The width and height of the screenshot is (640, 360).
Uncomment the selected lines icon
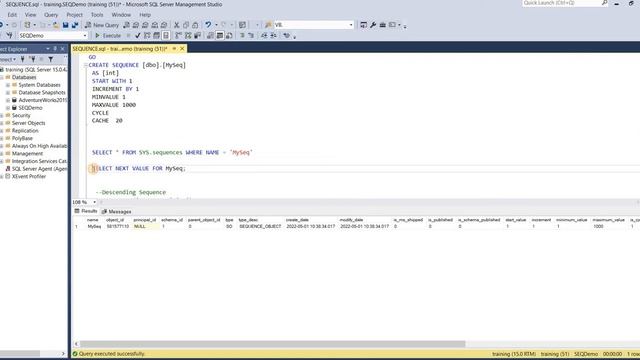[x=251, y=36]
